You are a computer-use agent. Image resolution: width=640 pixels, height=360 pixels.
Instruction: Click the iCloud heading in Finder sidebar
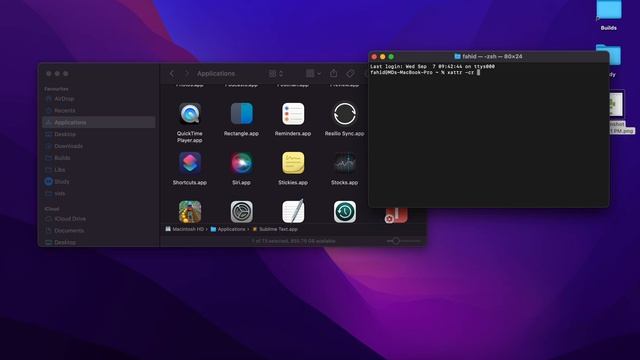point(52,209)
